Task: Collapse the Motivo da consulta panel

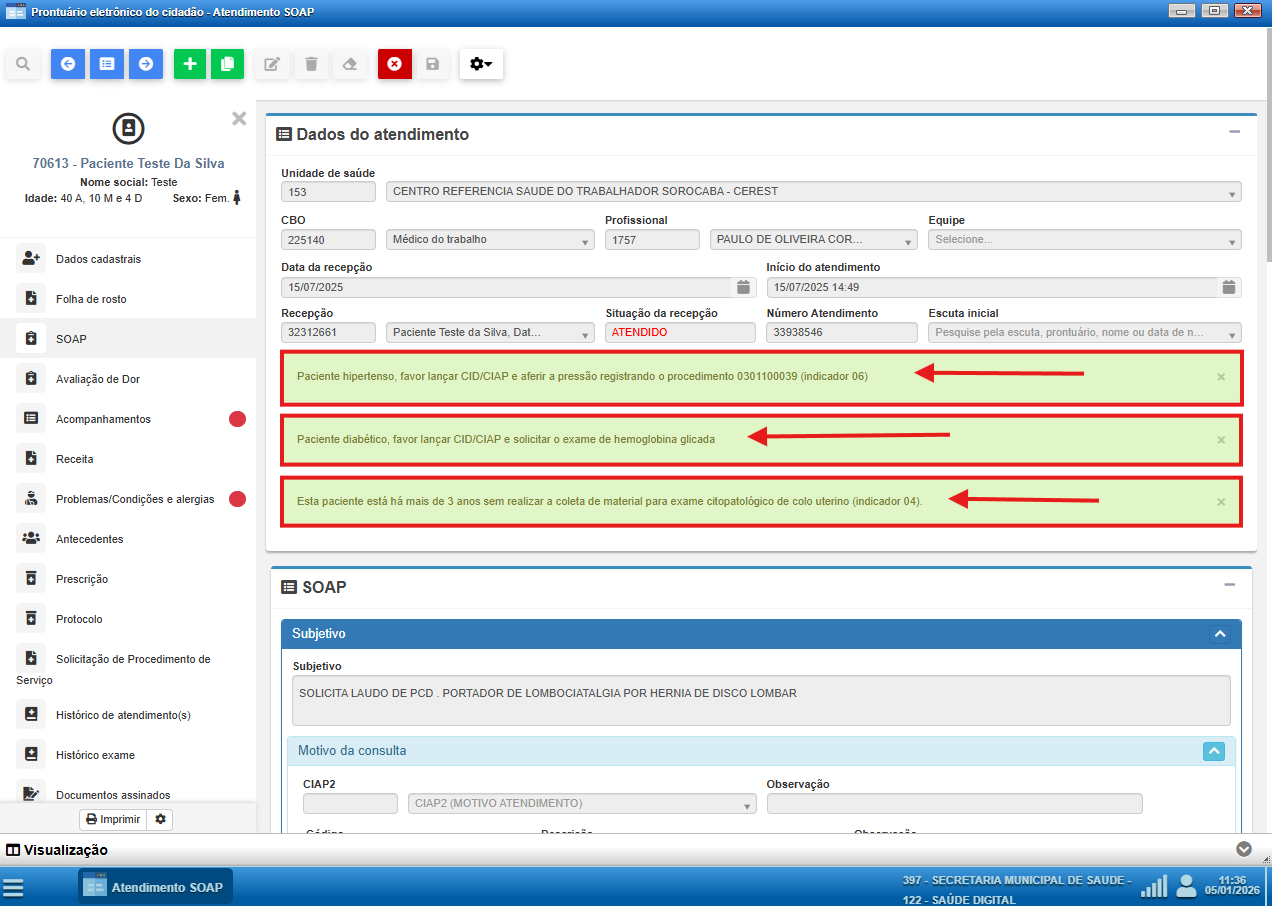Action: pyautogui.click(x=1213, y=751)
